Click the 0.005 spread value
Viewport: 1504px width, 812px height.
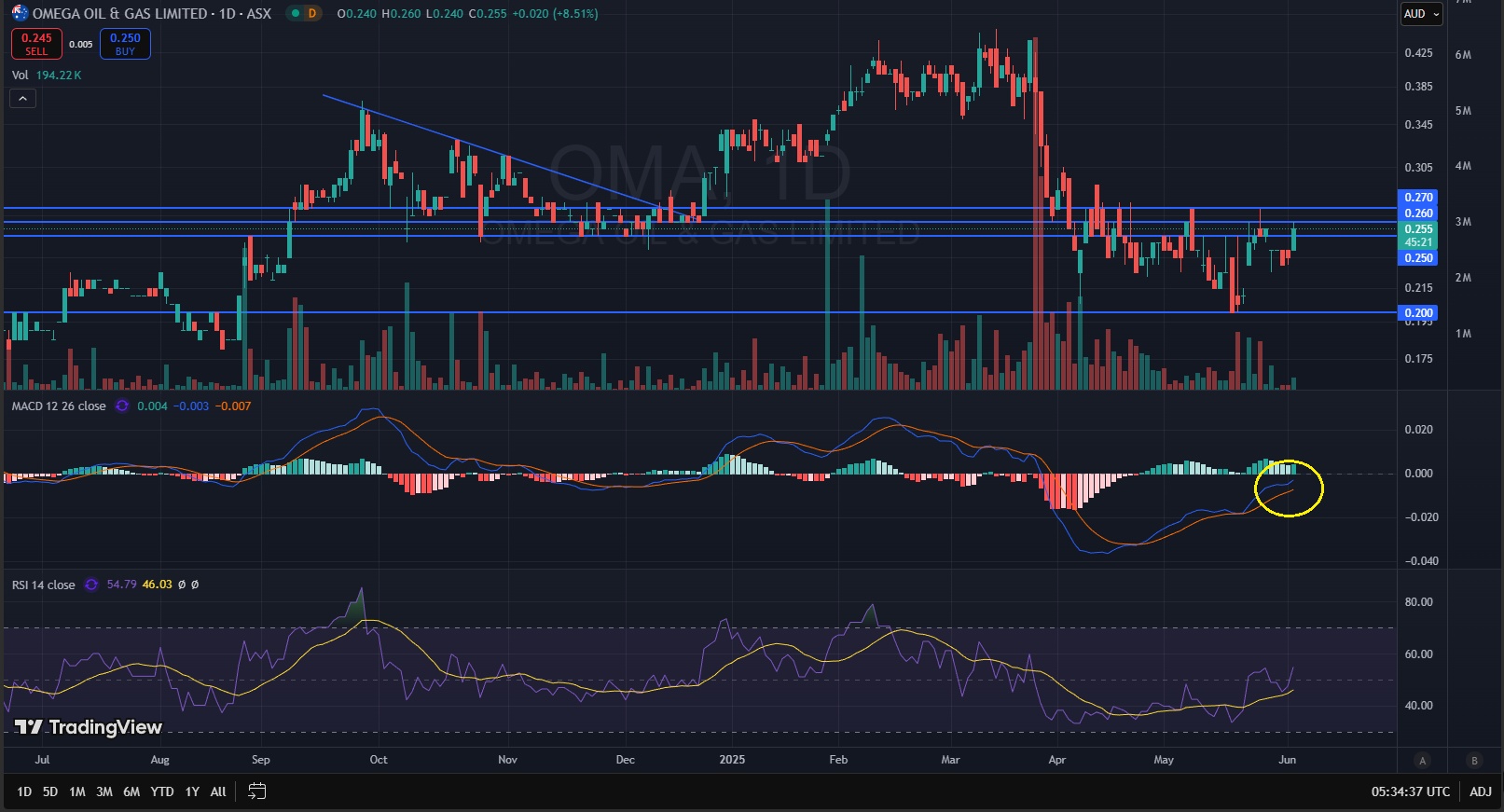point(81,44)
